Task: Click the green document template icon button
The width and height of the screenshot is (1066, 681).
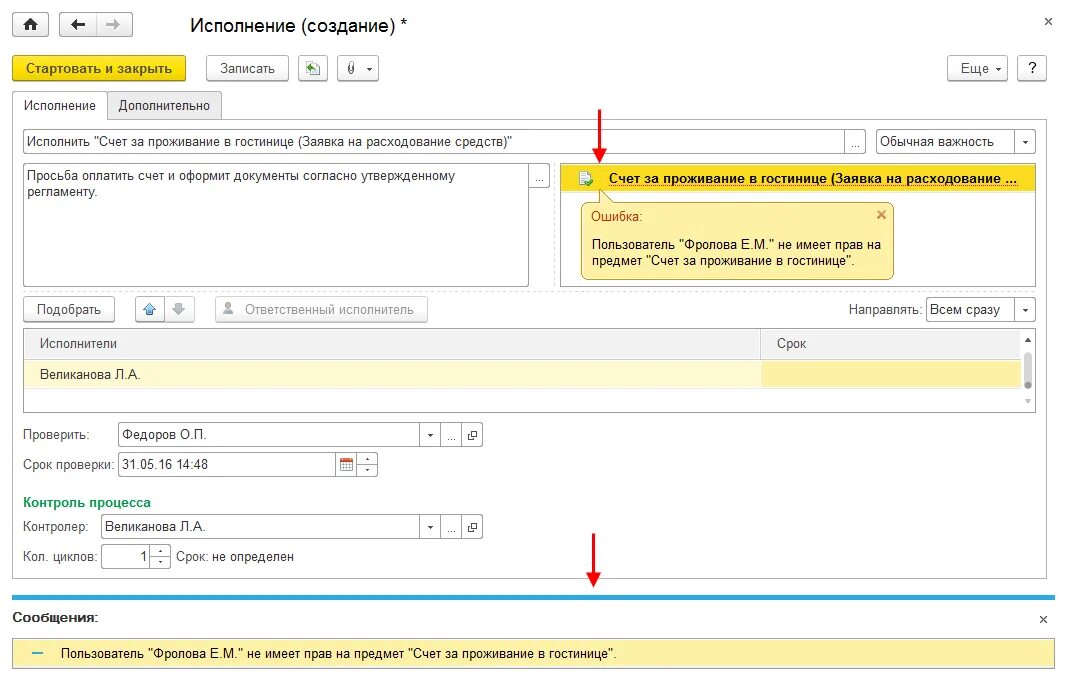Action: coord(313,69)
